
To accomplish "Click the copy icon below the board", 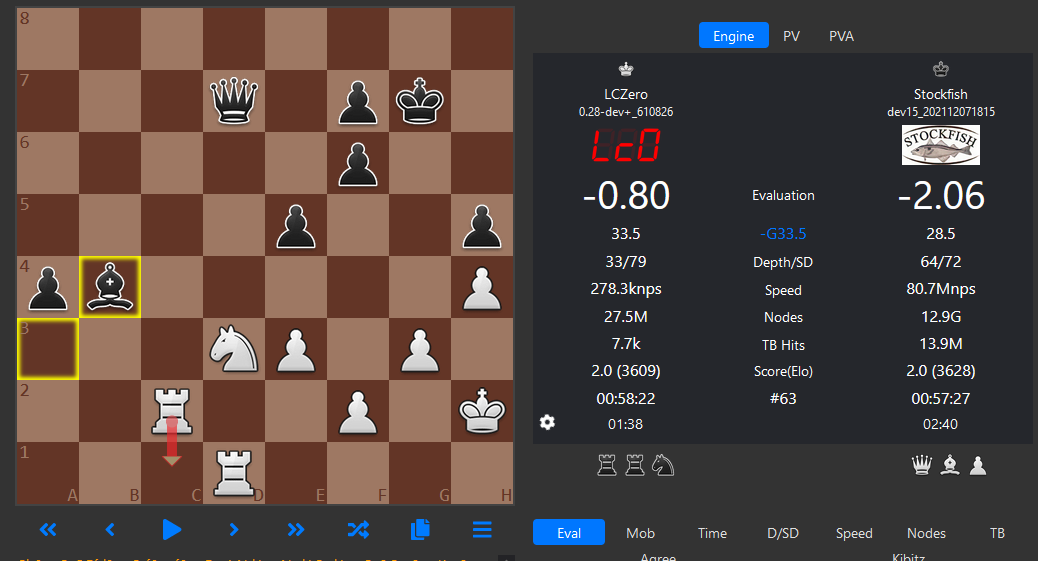I will [420, 530].
